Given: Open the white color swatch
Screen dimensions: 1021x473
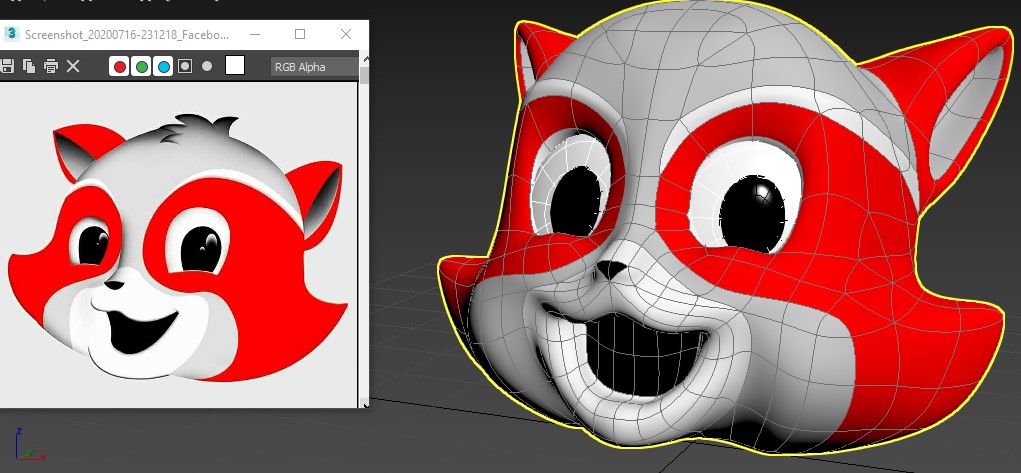Looking at the screenshot, I should click(235, 66).
